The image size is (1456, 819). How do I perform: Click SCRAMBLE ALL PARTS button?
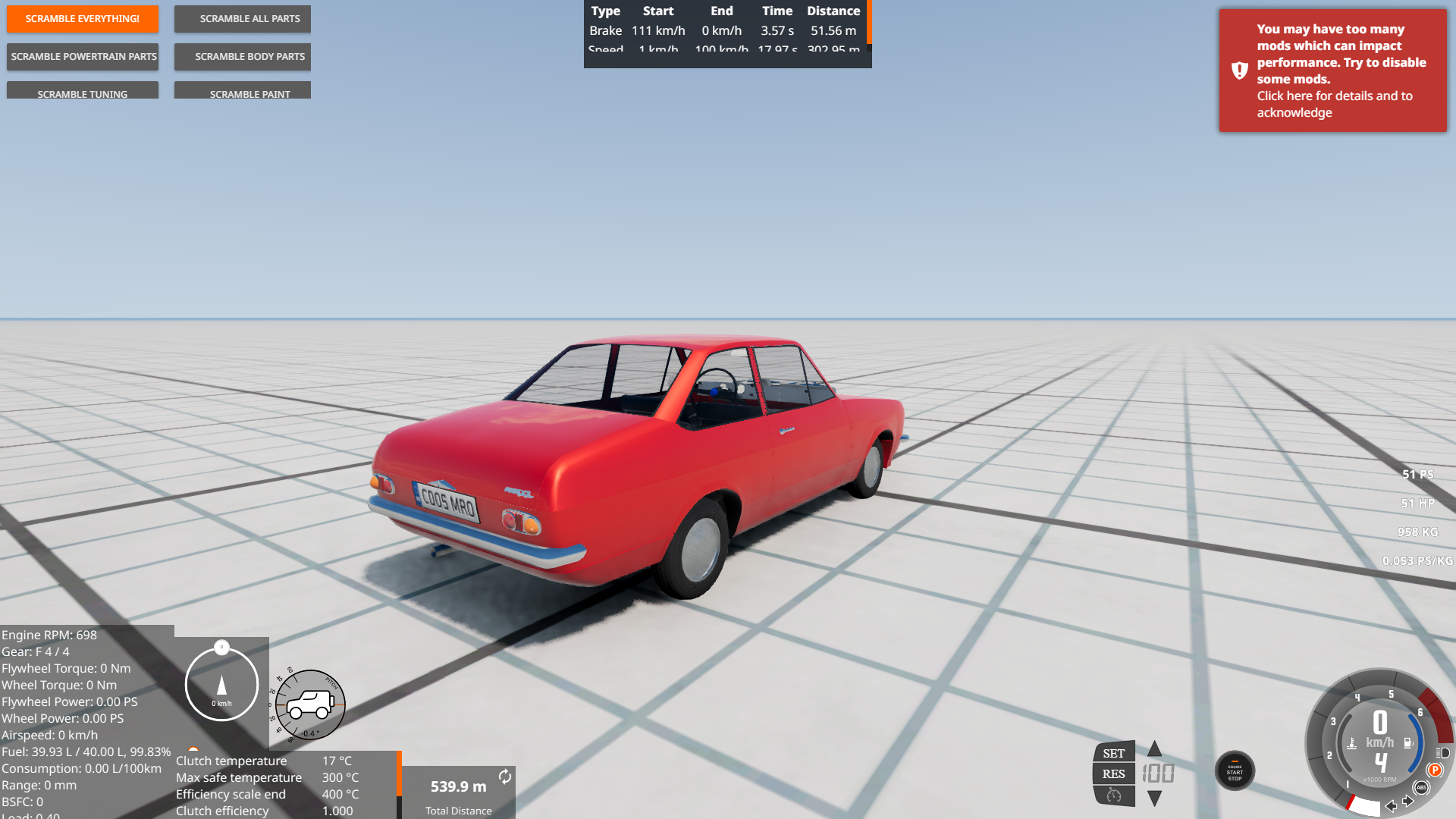point(243,19)
